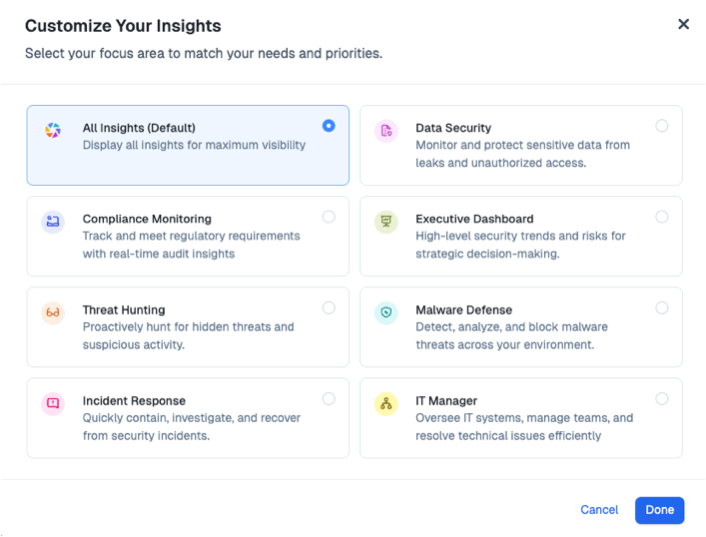Pick the Threat Hunting radio button
706x537 pixels.
point(329,308)
